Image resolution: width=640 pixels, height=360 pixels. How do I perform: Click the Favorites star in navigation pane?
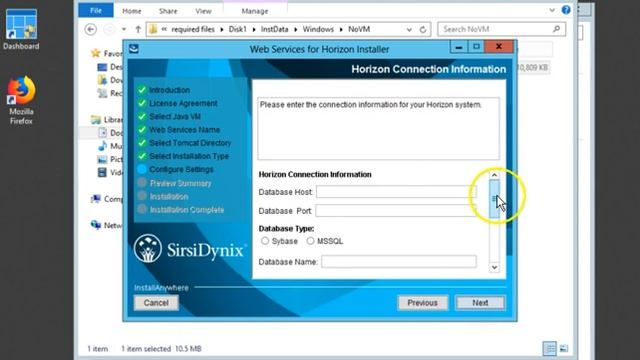(x=96, y=53)
